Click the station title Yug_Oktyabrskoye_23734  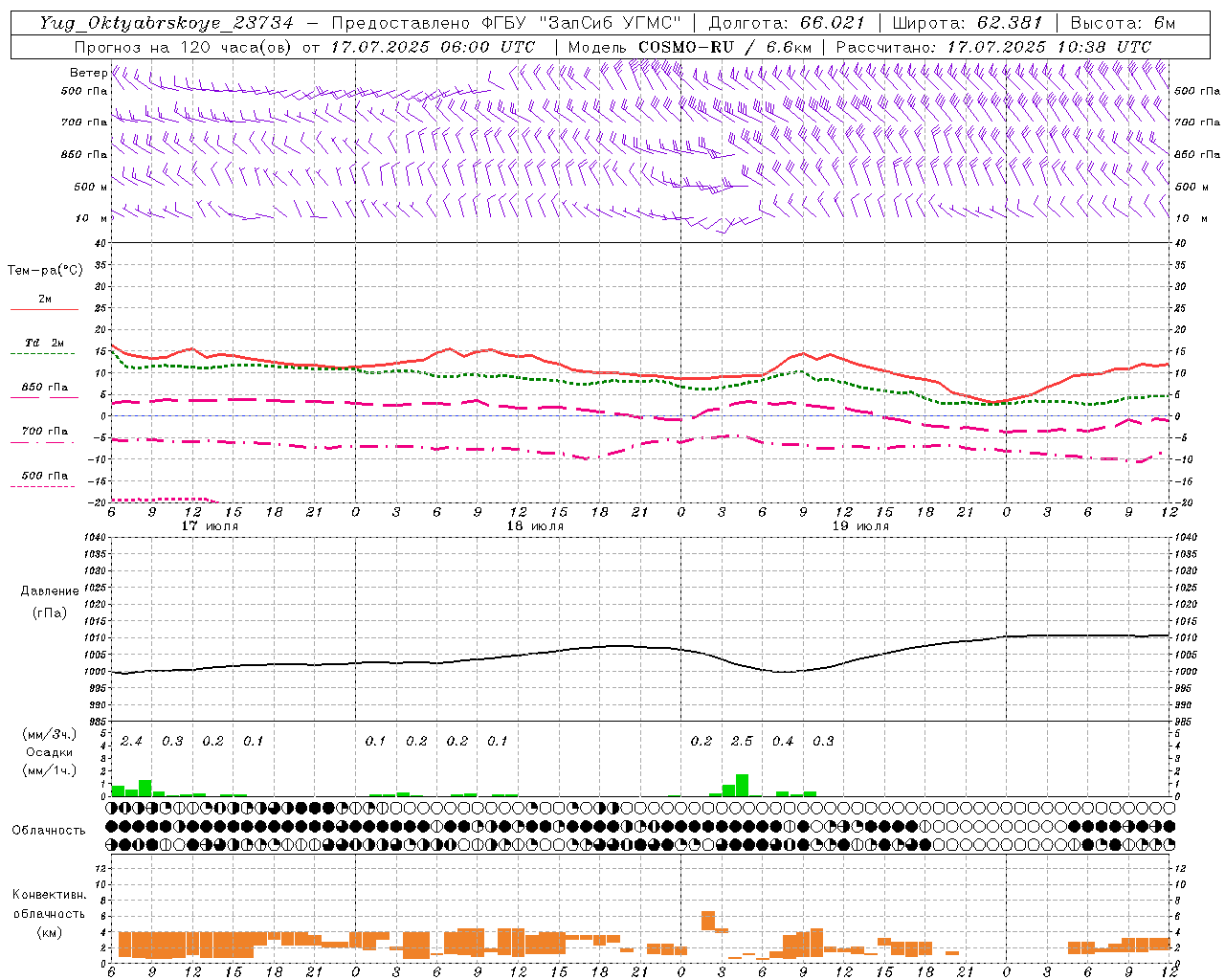(x=167, y=23)
